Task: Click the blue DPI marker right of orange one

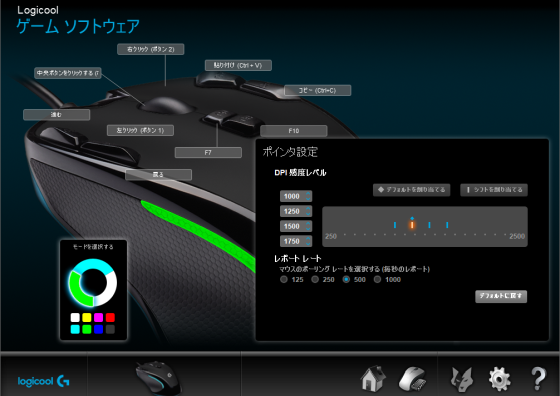Action: (429, 225)
